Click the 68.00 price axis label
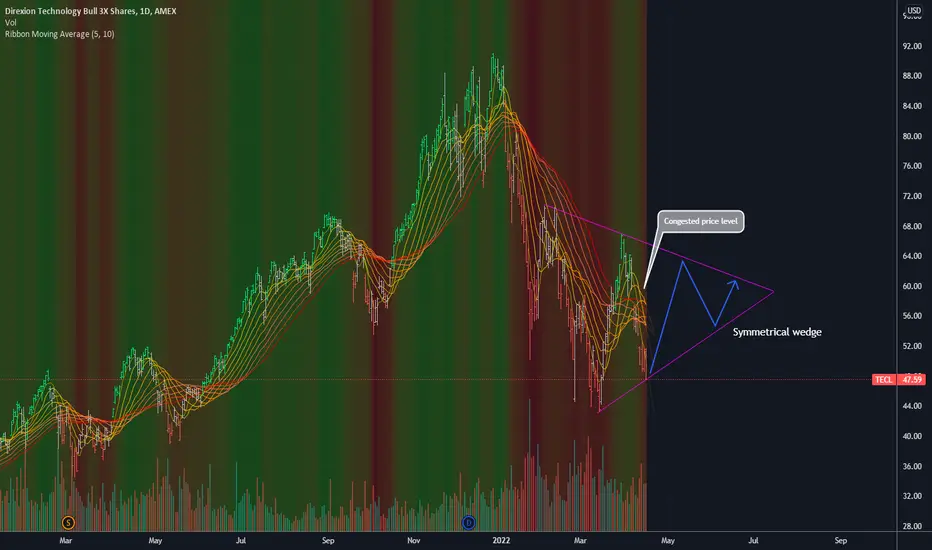Viewport: 932px width, 550px height. coord(912,226)
